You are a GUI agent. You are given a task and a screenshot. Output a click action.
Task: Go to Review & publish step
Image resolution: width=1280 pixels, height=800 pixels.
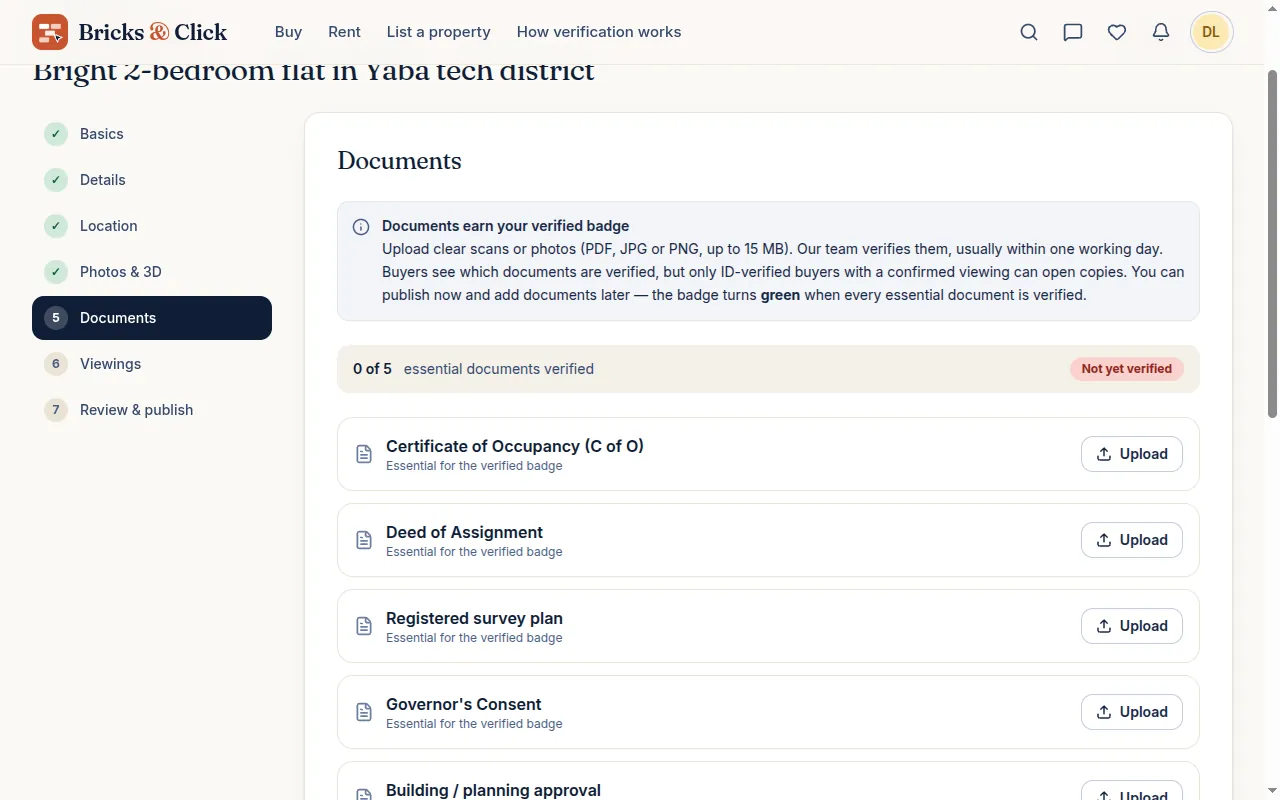[152, 410]
